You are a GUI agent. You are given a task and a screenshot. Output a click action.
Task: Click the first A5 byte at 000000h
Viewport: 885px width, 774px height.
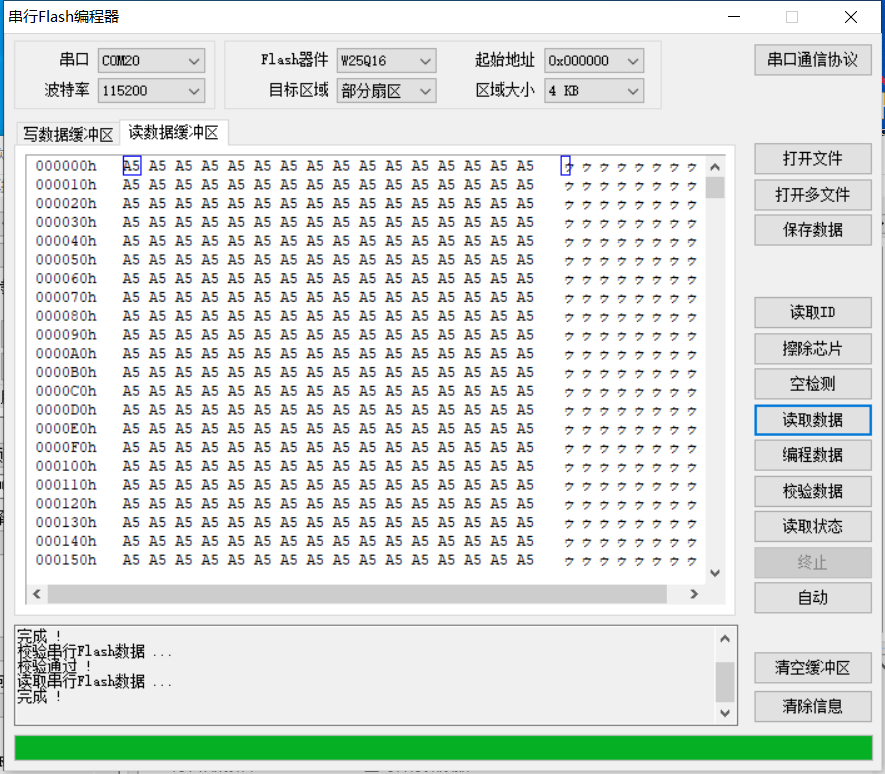click(x=132, y=166)
